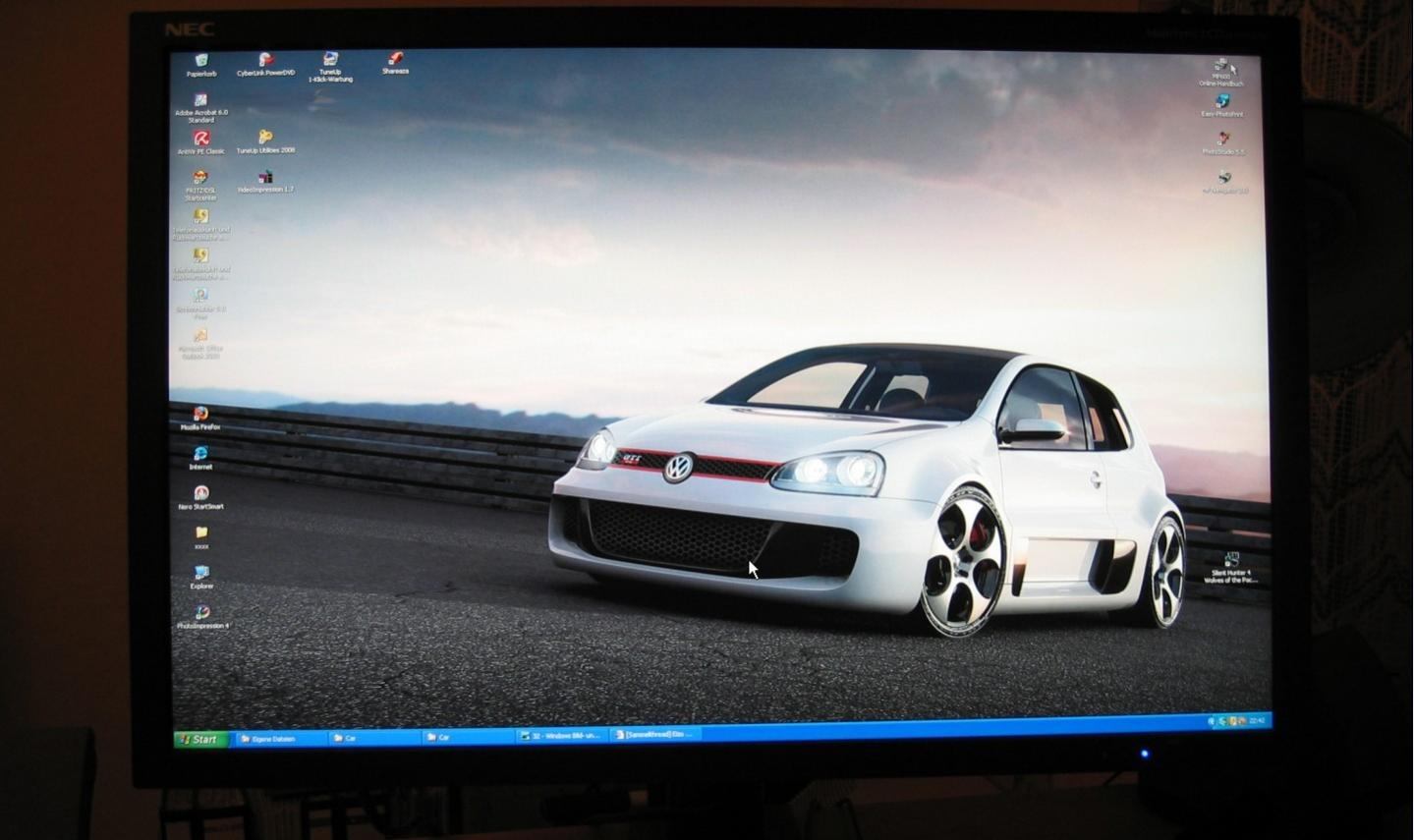Switch to first Car folder taskbar button
This screenshot has width=1414, height=840.
point(372,737)
